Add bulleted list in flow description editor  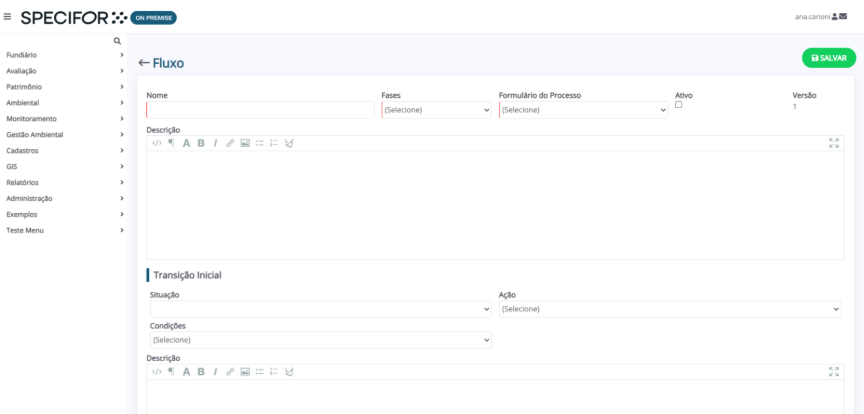(260, 143)
